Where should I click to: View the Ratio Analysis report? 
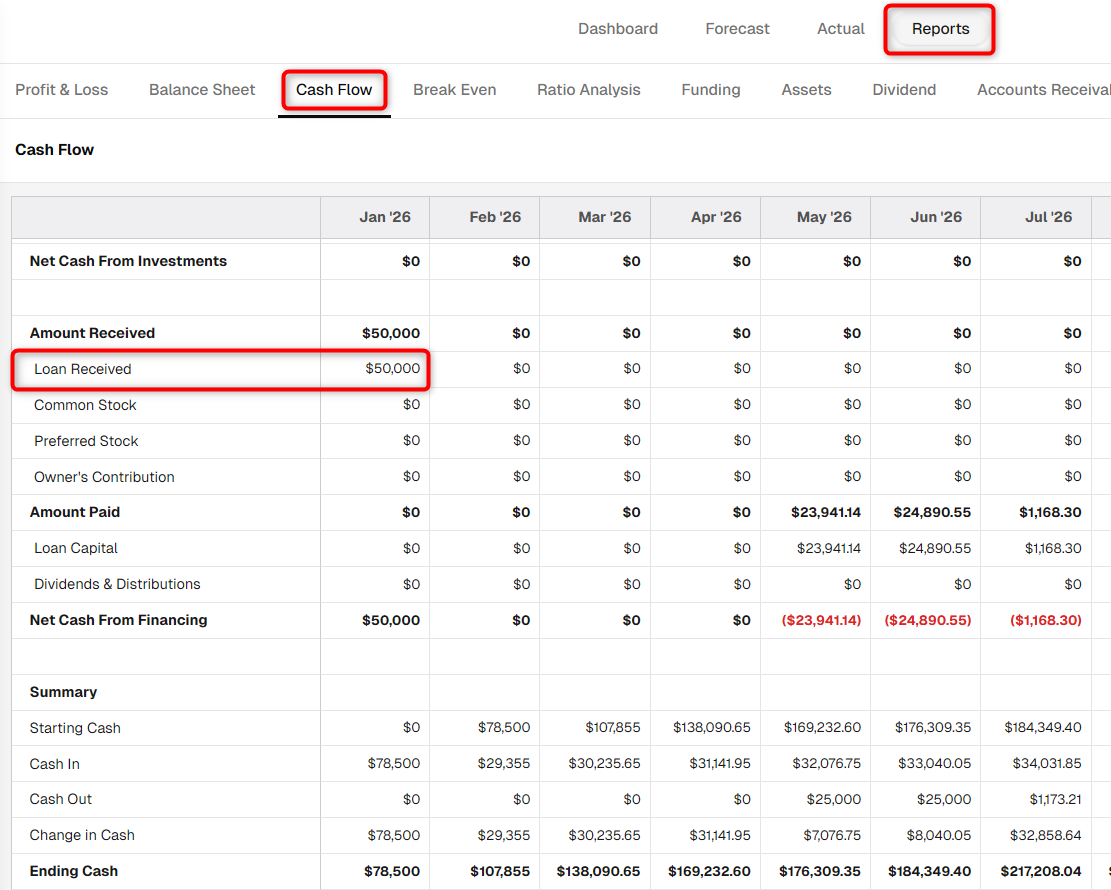(x=588, y=90)
